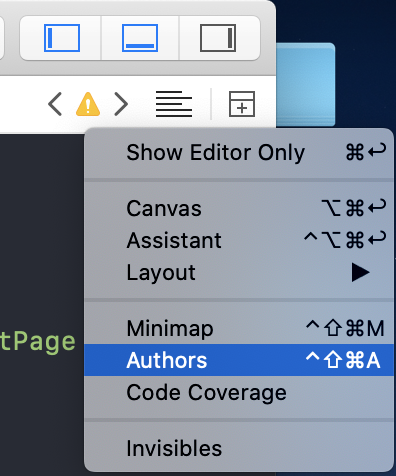The image size is (396, 476).
Task: Go to previous issue with left chevron
Action: point(55,104)
